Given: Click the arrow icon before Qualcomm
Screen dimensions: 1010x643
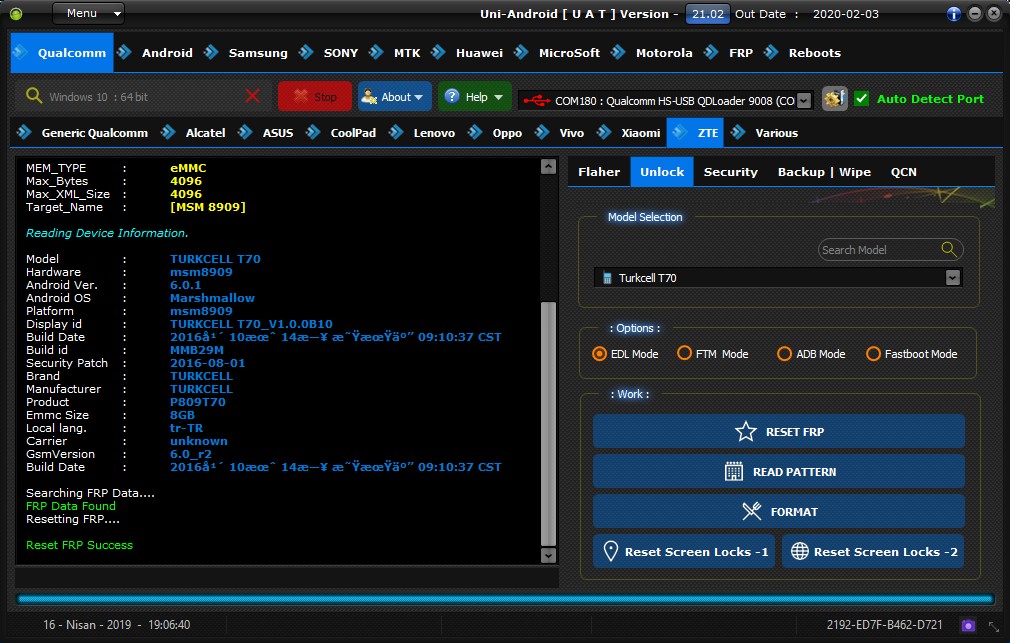Looking at the screenshot, I should [21, 52].
